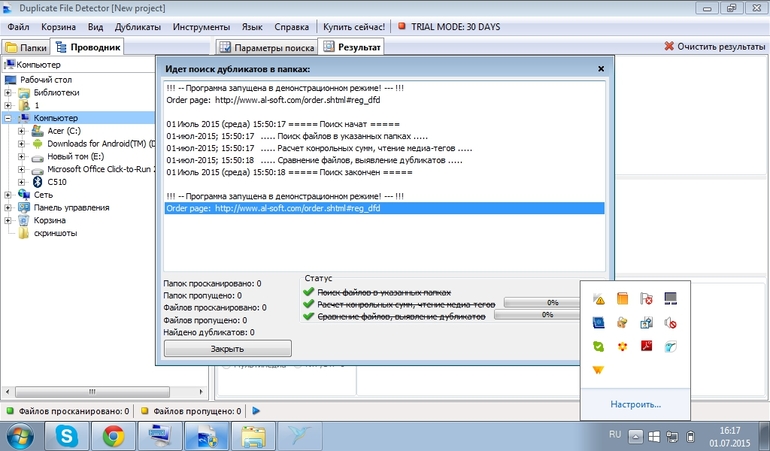Viewport: 770px width, 451px height.
Task: Click the muted volume tray icon
Action: tap(671, 322)
